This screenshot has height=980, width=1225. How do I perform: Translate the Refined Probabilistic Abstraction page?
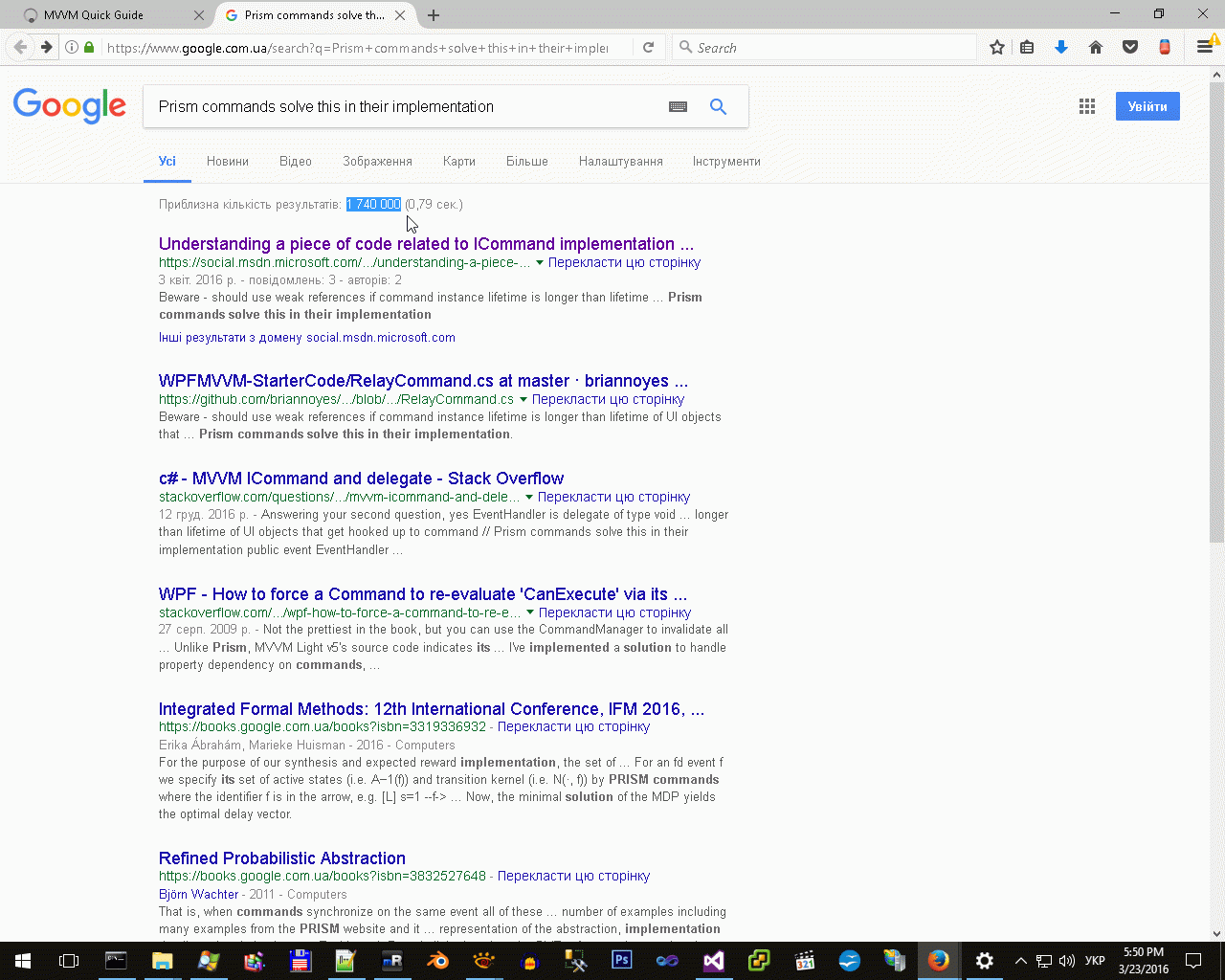573,876
